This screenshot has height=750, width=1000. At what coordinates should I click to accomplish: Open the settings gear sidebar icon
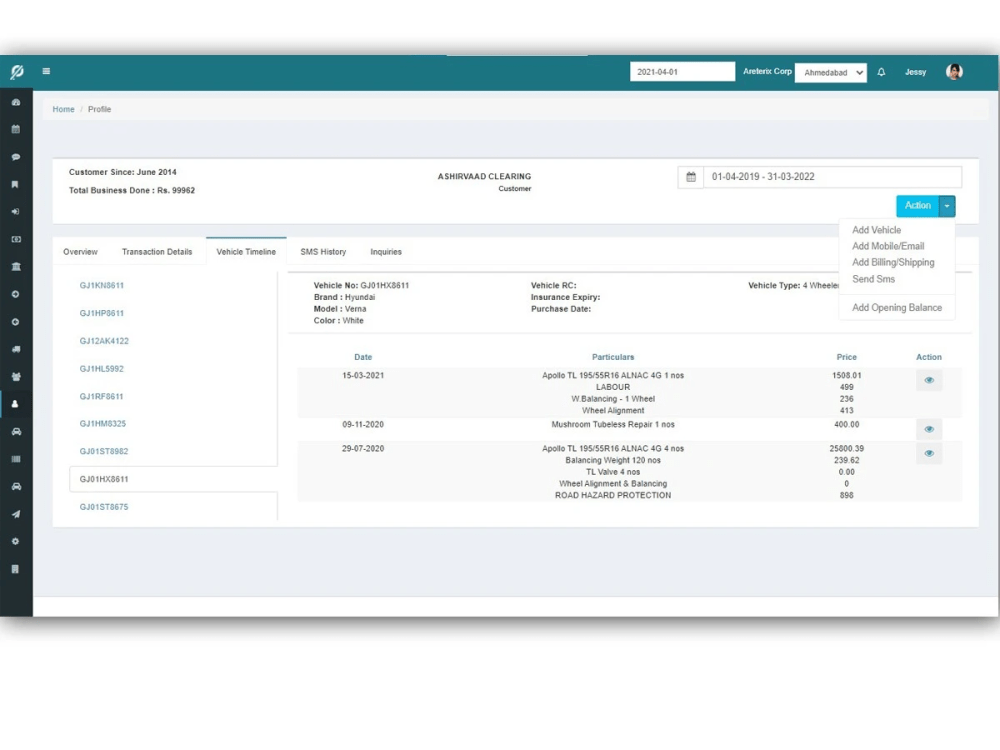[x=16, y=541]
